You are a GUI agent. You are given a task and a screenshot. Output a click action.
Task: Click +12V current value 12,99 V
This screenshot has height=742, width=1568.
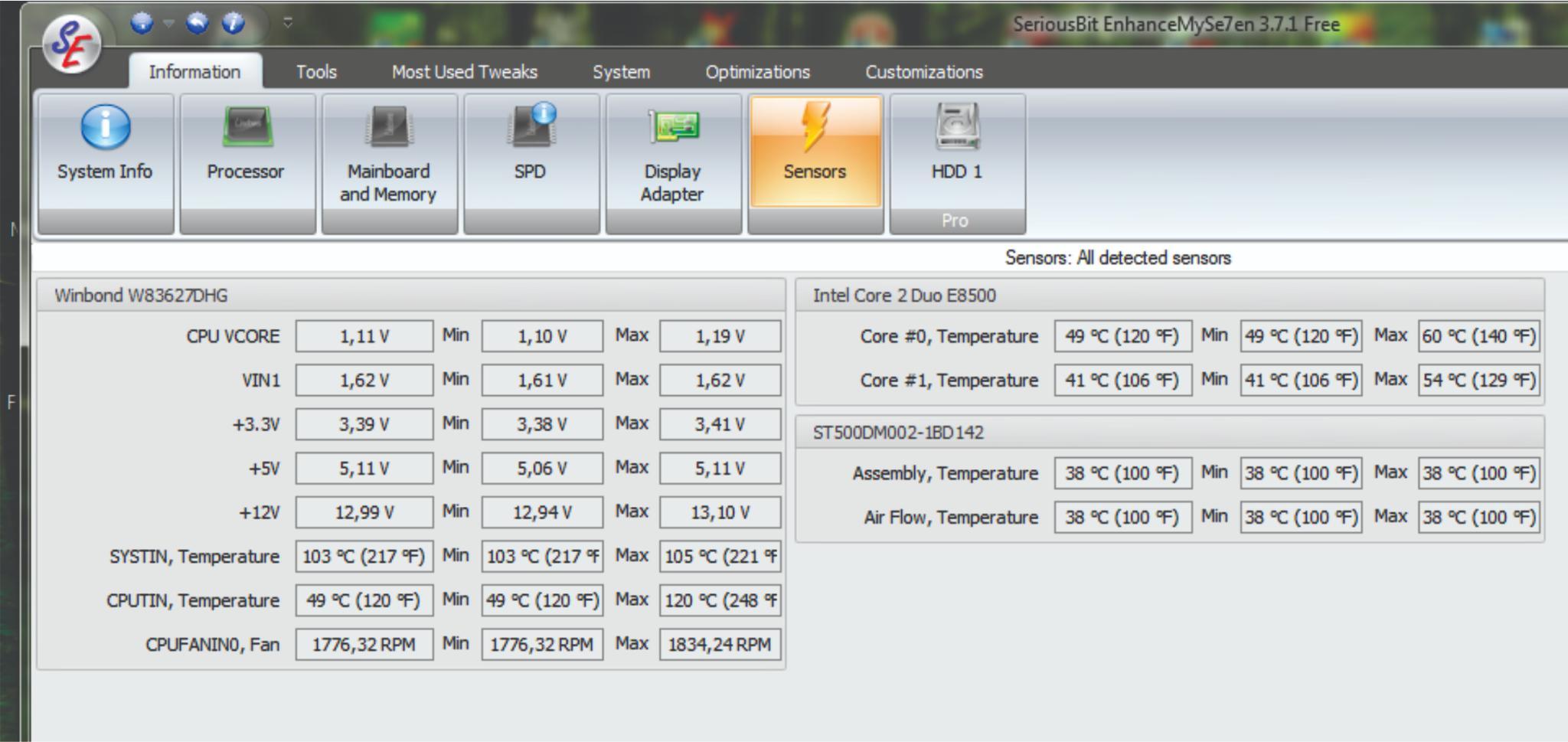coord(364,512)
